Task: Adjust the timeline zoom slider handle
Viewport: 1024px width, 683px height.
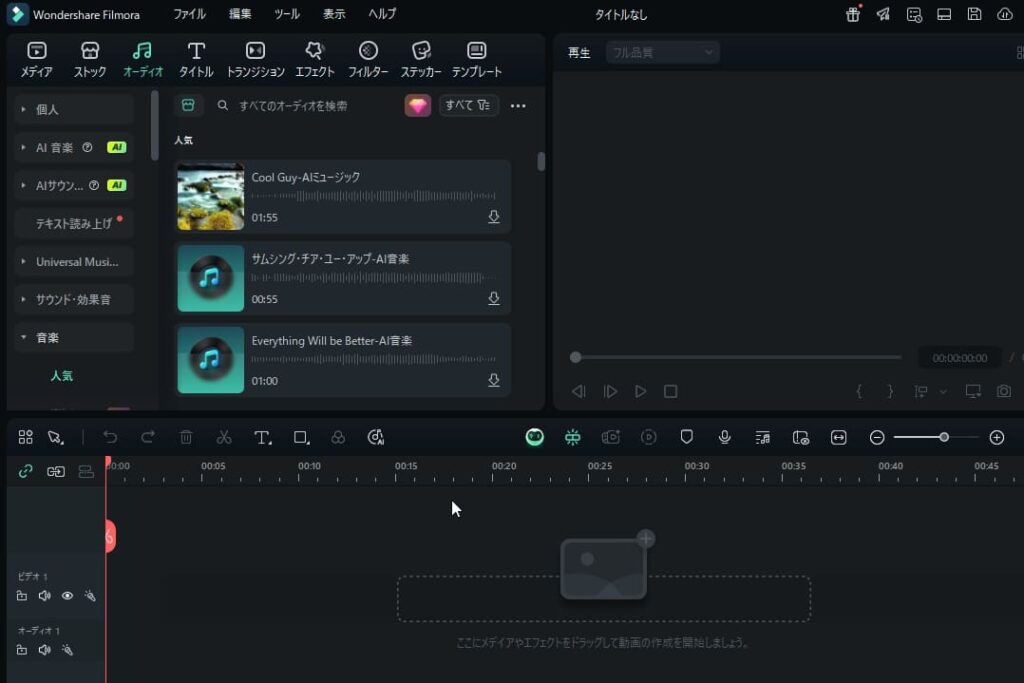Action: (944, 437)
